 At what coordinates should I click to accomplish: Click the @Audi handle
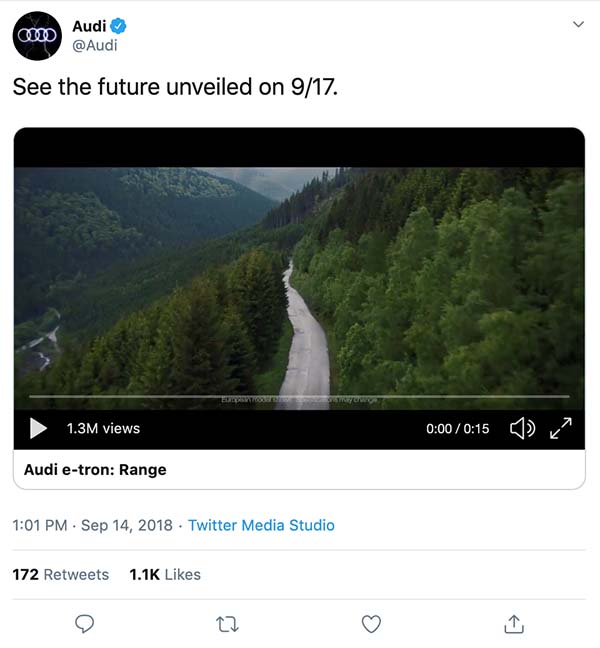point(95,45)
